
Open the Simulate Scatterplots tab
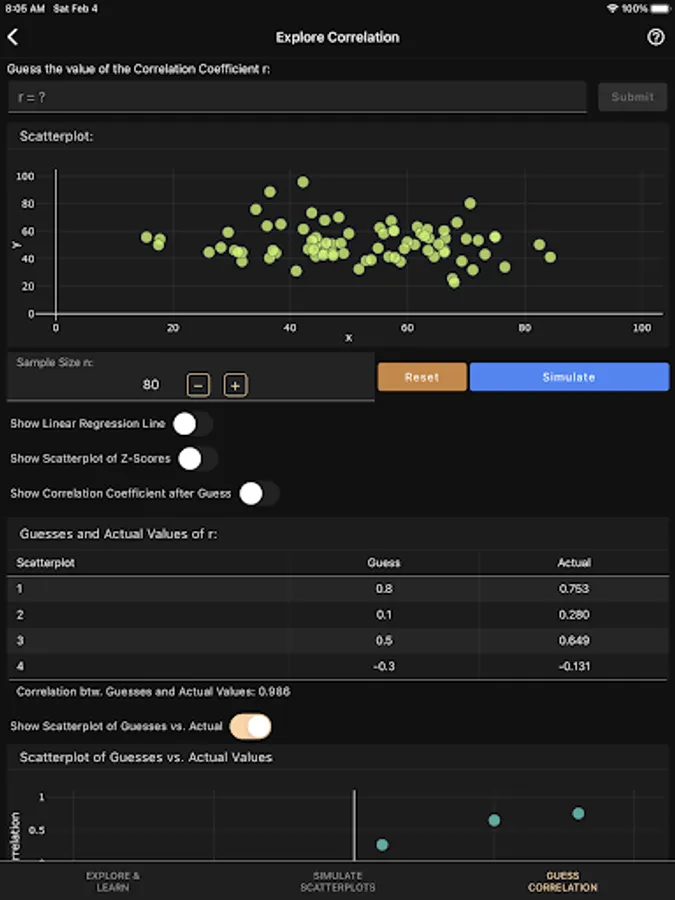[x=338, y=881]
